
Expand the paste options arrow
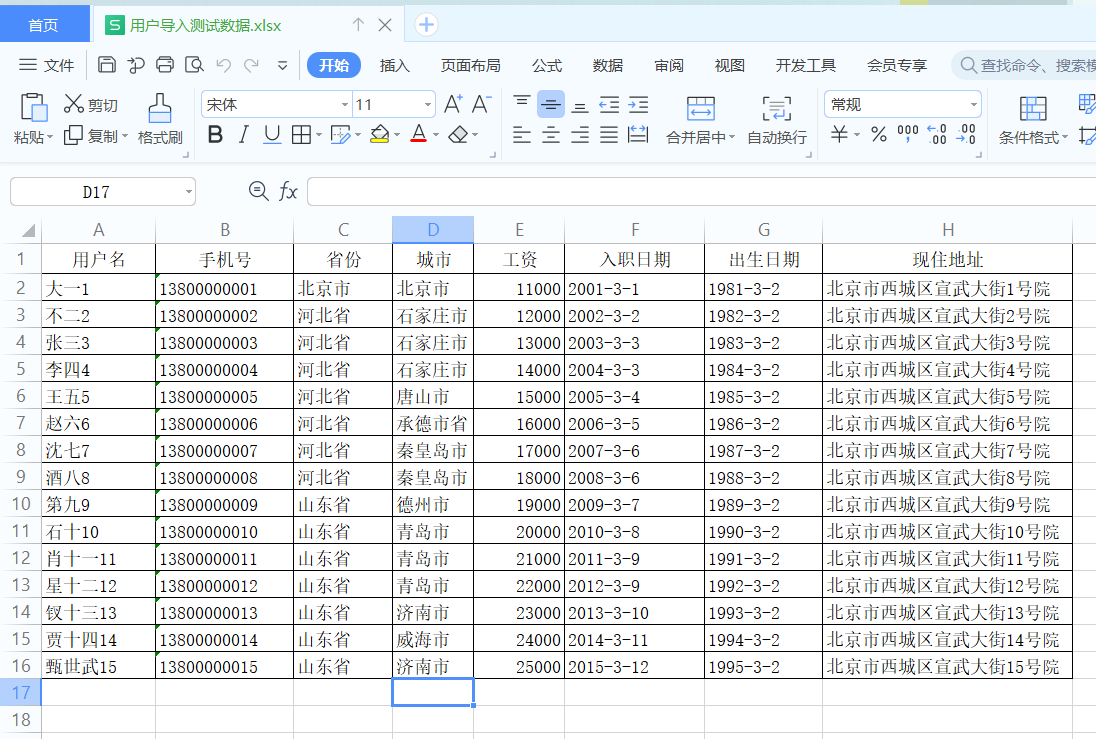(50, 138)
